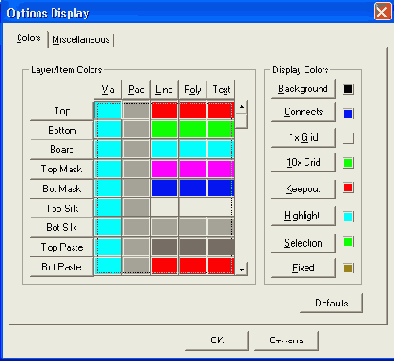394x361 pixels.
Task: Select the Via column header
Action: 108,89
